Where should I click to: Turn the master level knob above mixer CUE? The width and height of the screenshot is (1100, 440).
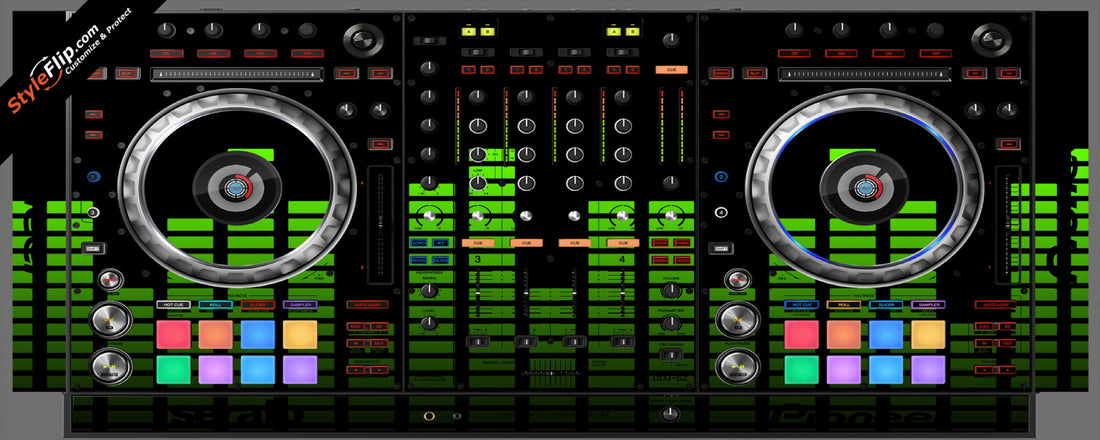coord(671,39)
